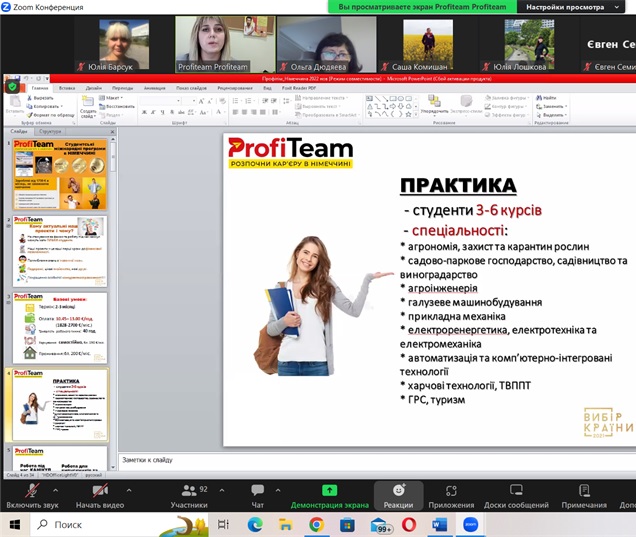Click Восстановить reset slide button
The height and width of the screenshot is (537, 636).
tap(116, 106)
